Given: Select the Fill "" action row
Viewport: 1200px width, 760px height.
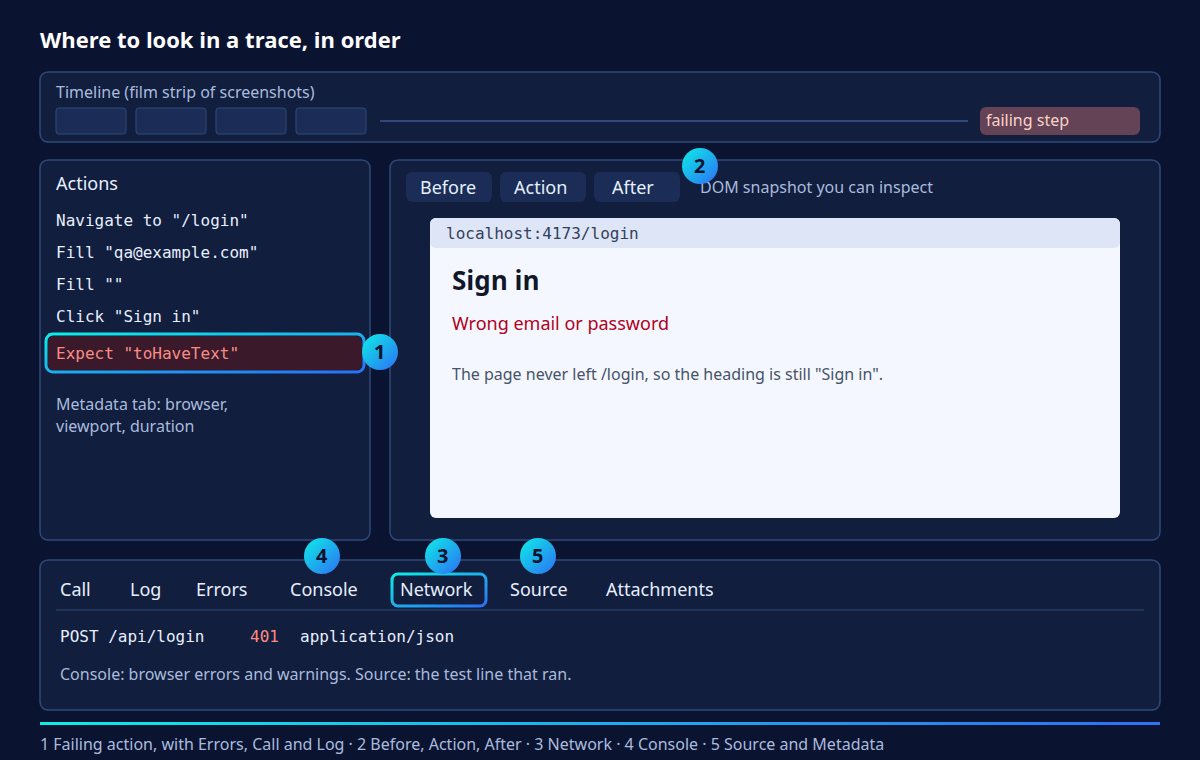Looking at the screenshot, I should tap(89, 284).
